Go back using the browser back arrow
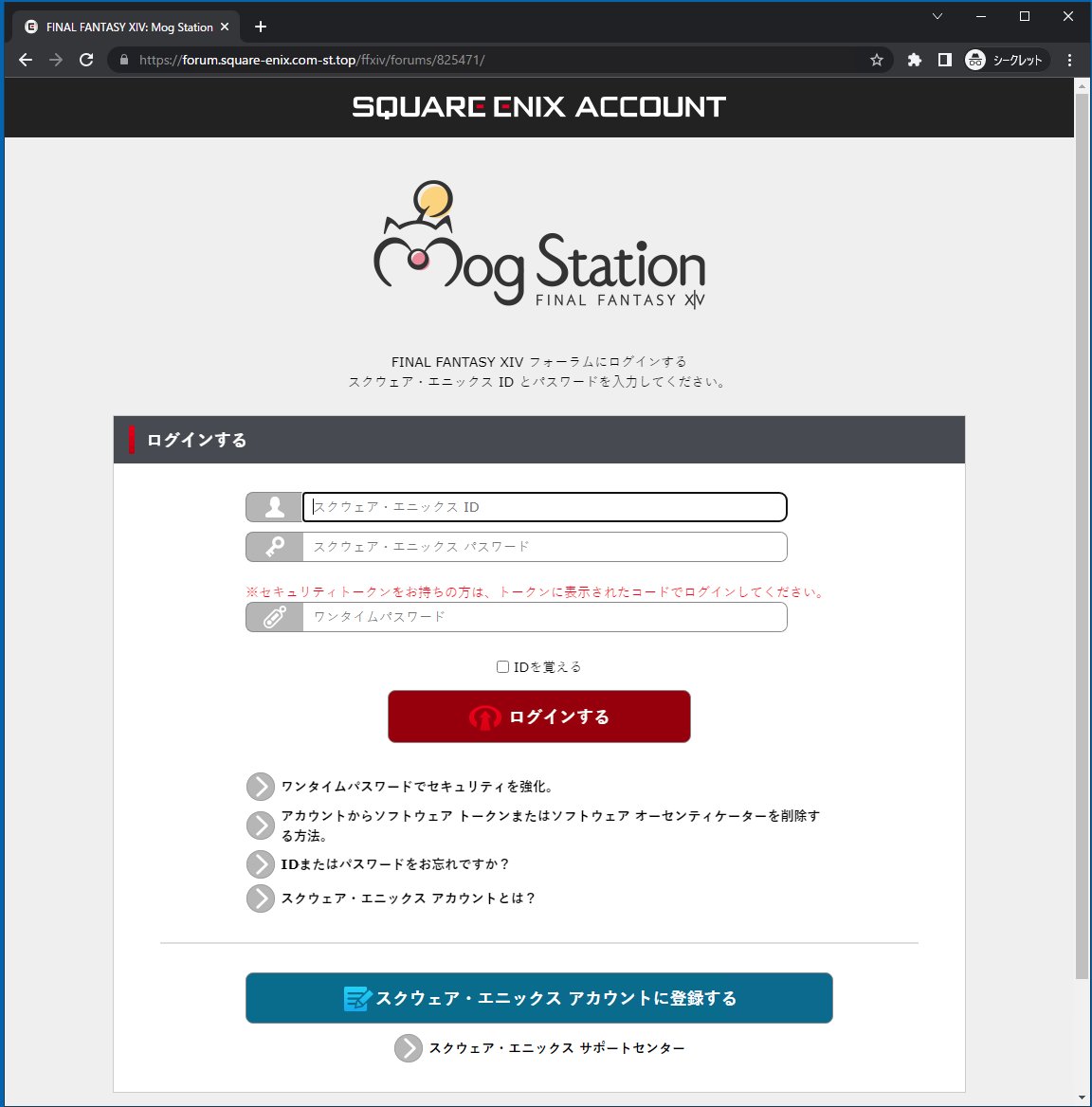The height and width of the screenshot is (1107, 1092). 26,60
